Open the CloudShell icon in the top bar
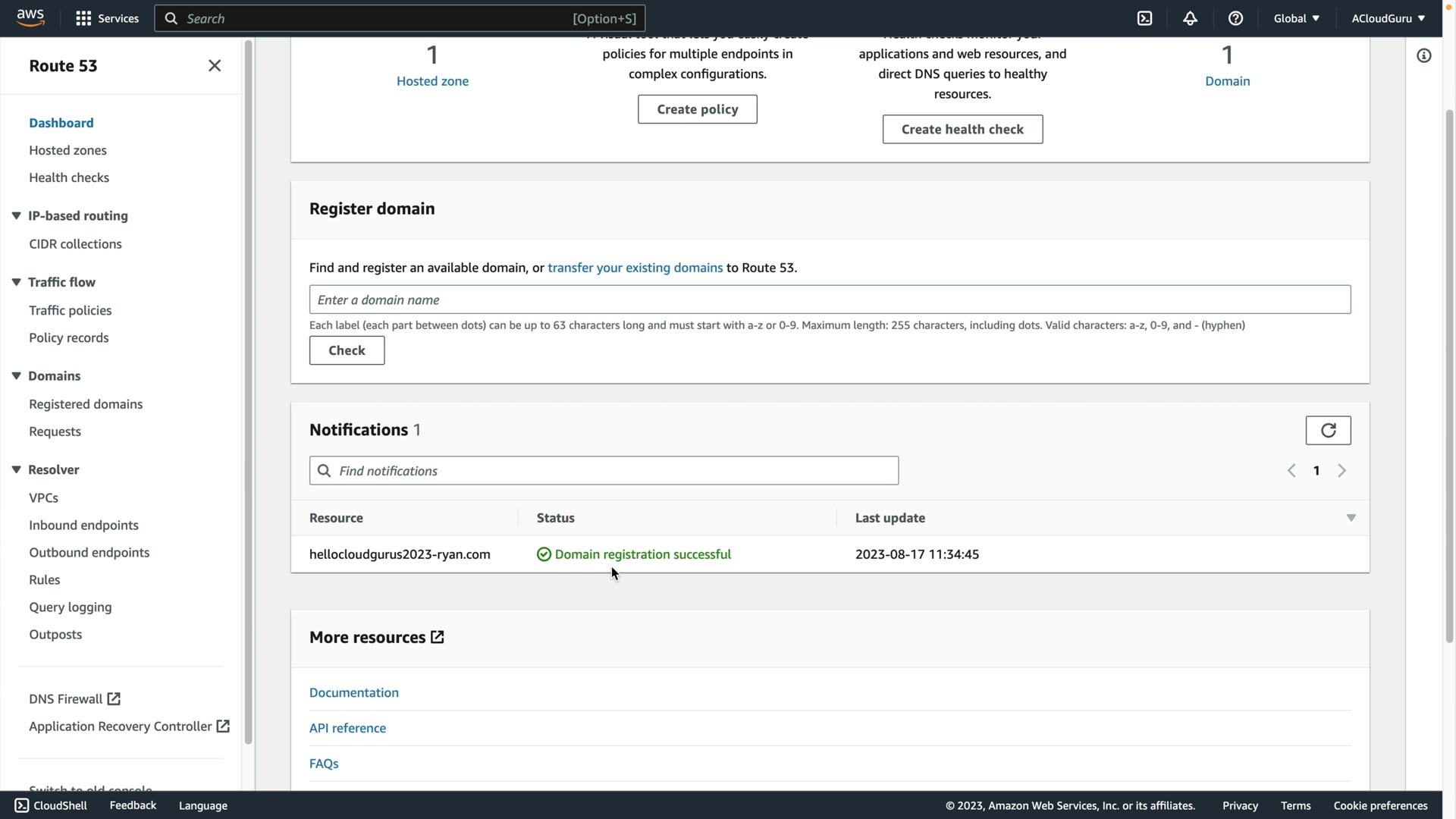This screenshot has height=819, width=1456. click(x=1144, y=18)
